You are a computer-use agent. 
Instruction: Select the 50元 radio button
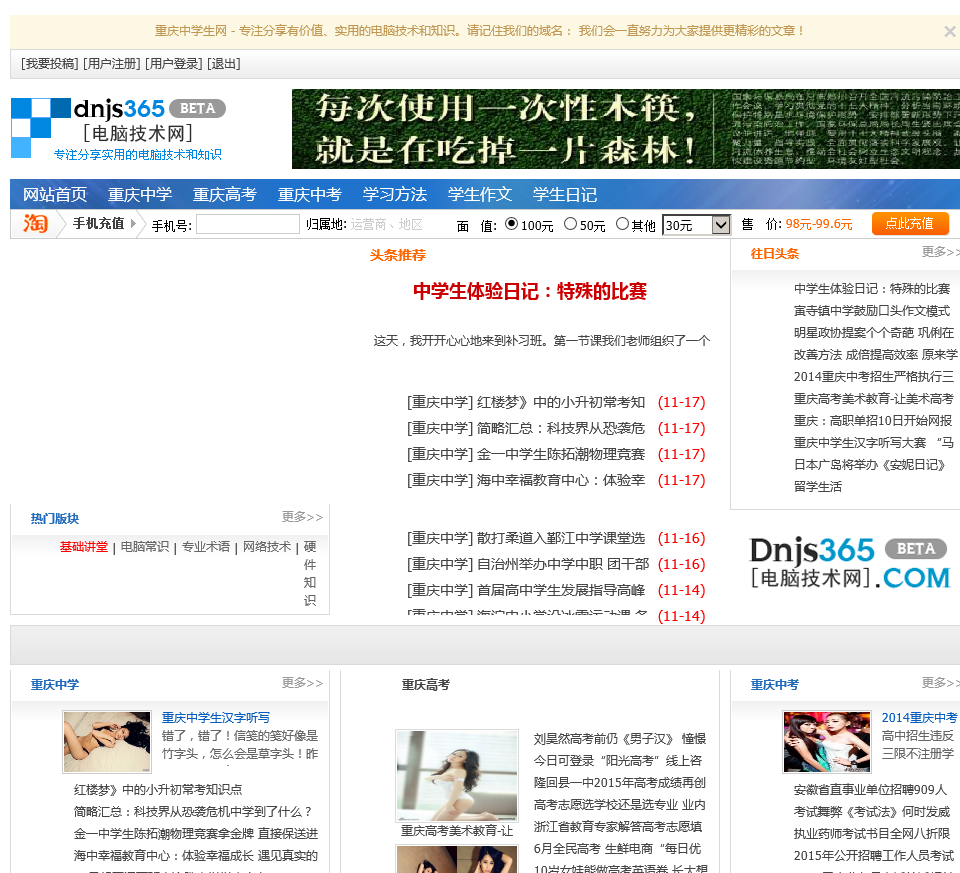(570, 224)
